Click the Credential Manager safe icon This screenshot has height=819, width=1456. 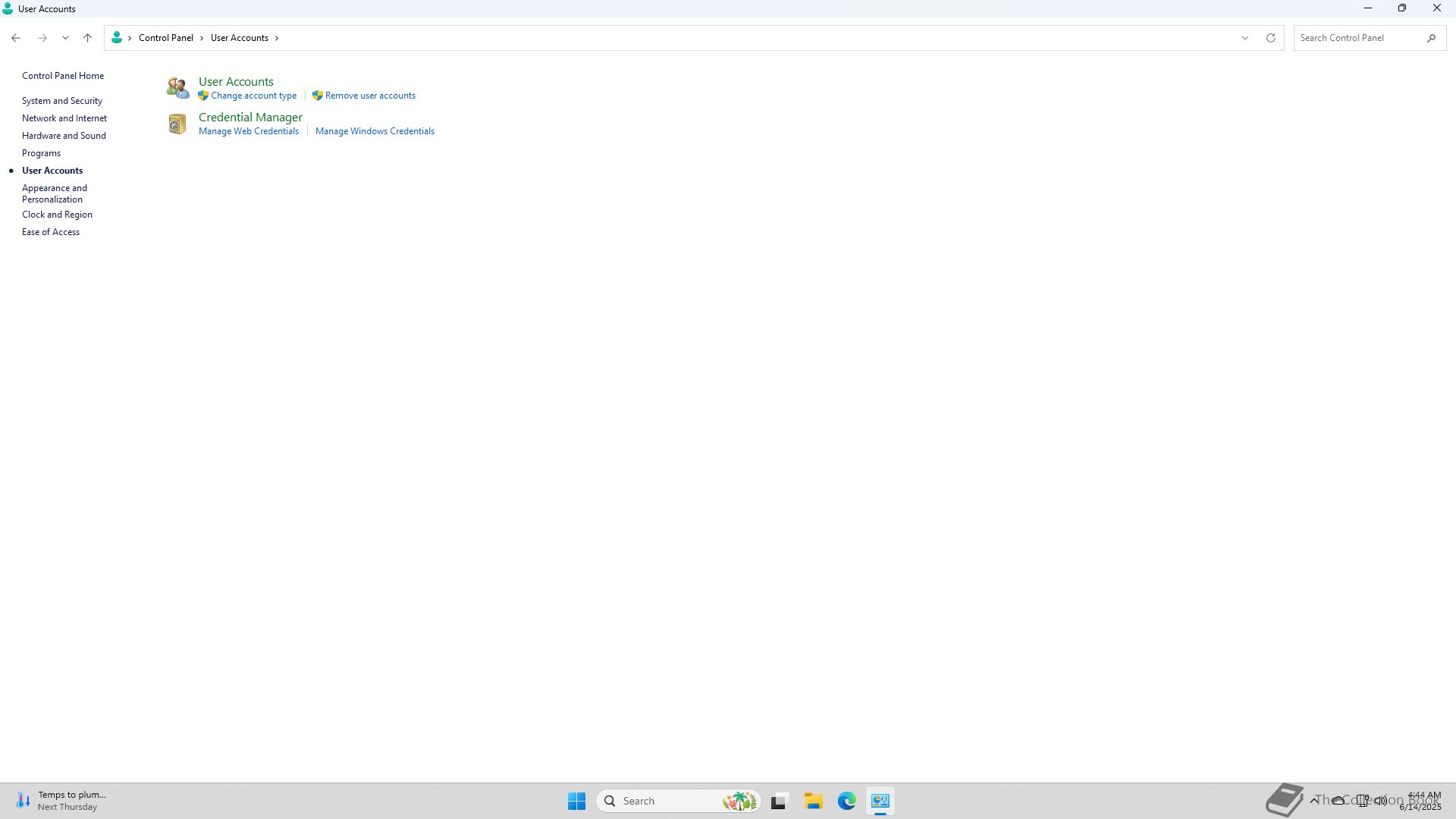pyautogui.click(x=177, y=124)
